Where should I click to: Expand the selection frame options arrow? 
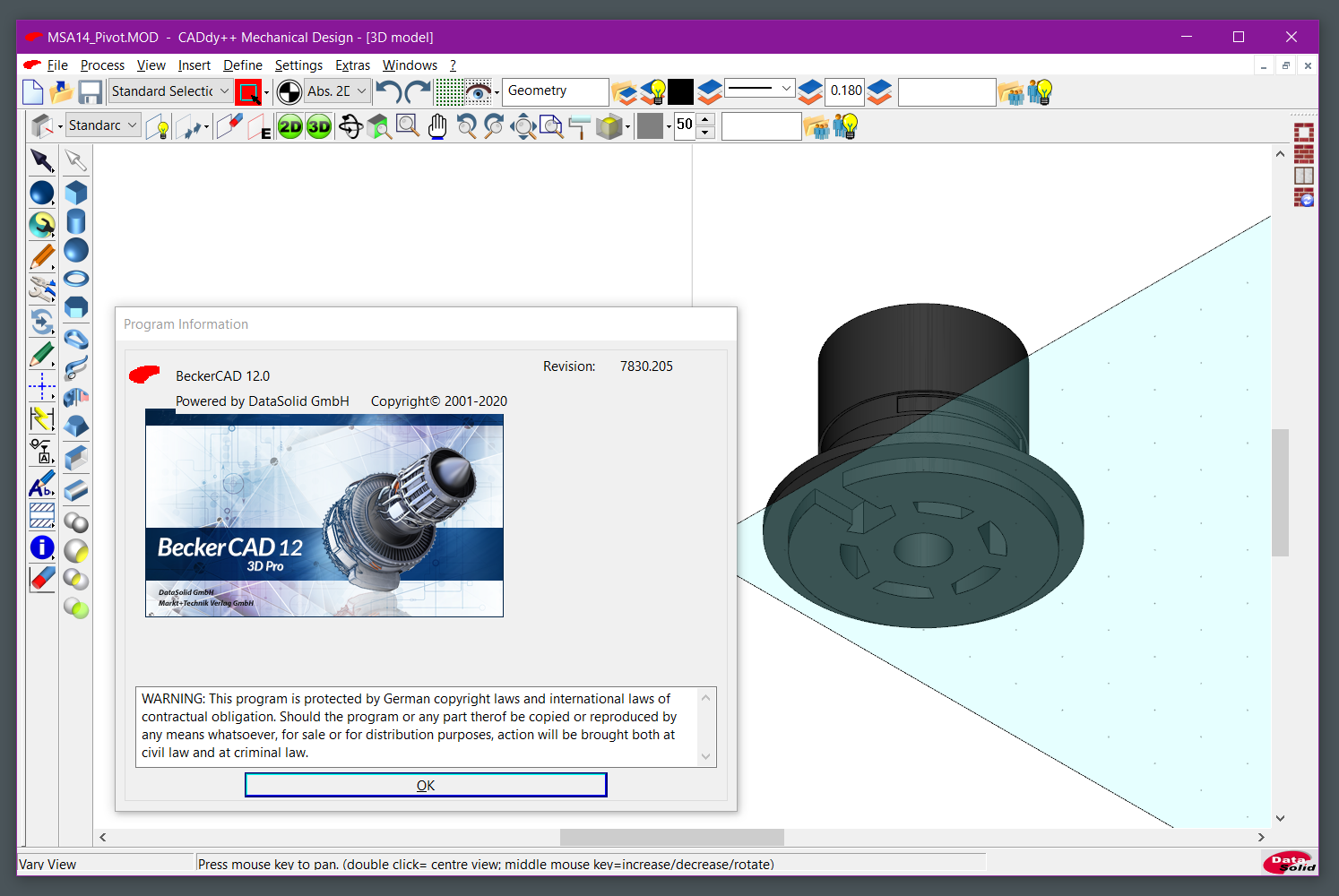[x=266, y=92]
